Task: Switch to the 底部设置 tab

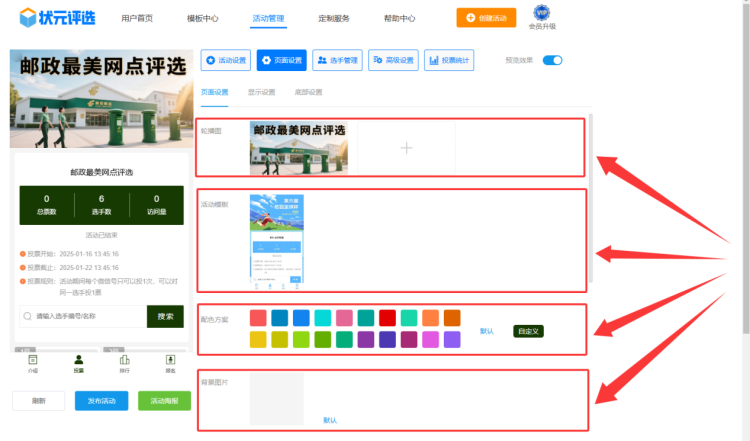Action: pyautogui.click(x=308, y=92)
